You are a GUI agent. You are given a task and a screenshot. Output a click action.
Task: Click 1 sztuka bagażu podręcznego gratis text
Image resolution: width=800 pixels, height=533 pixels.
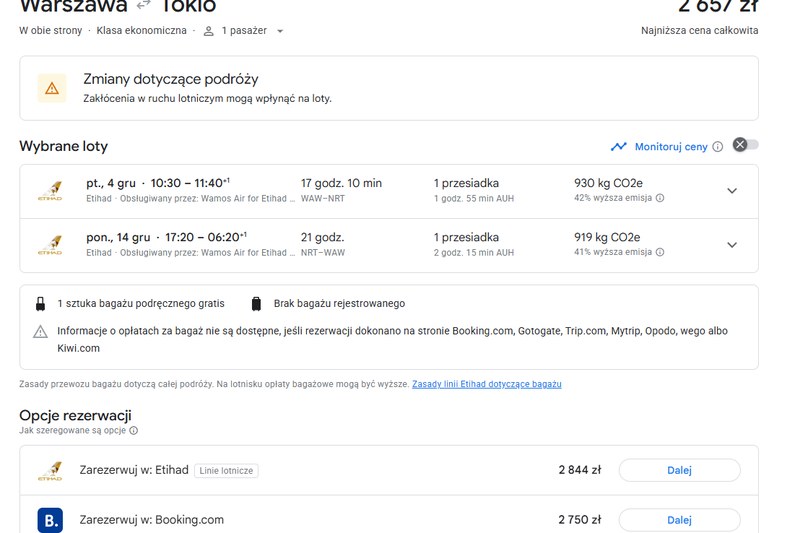141,303
